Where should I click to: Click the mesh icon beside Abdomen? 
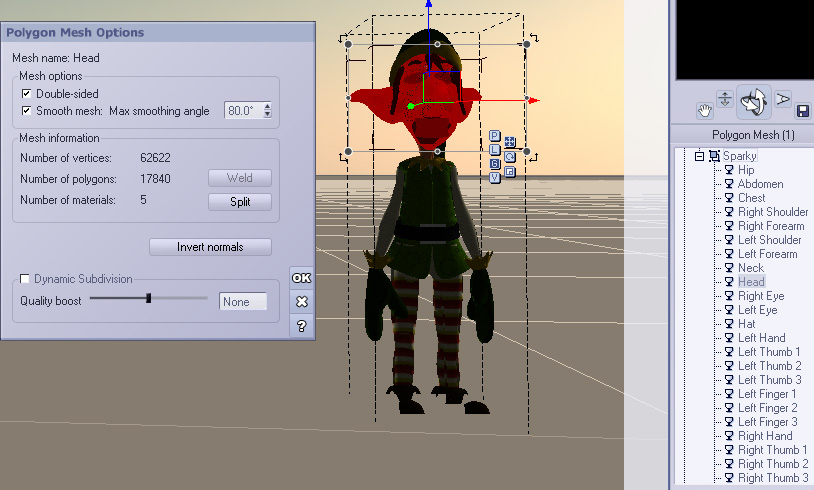click(729, 184)
